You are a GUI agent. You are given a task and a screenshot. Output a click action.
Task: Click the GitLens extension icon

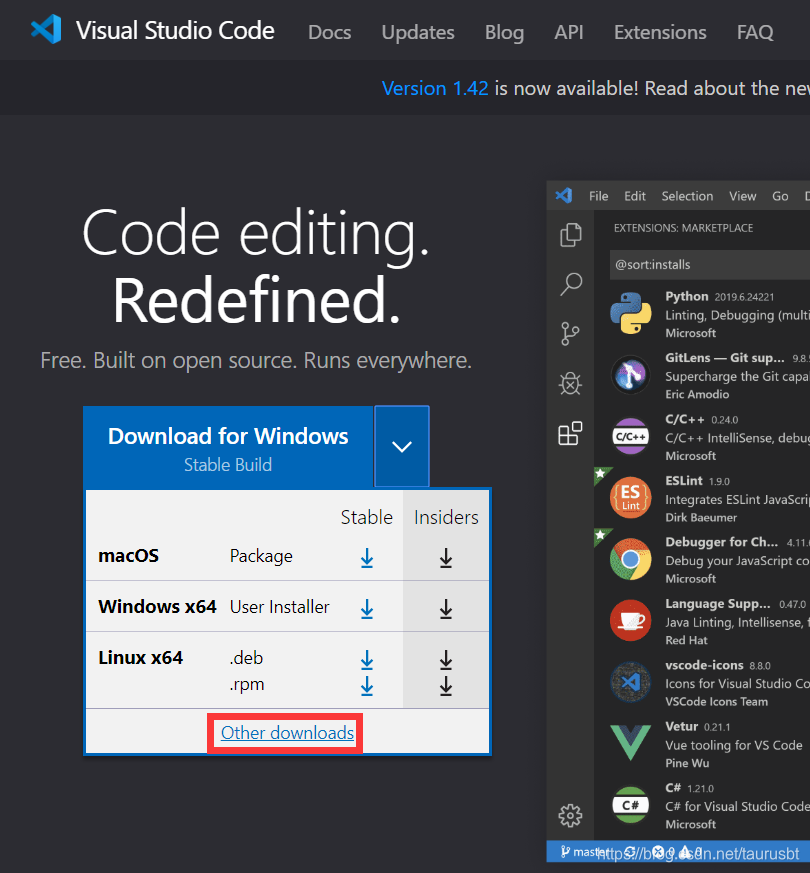coord(631,375)
